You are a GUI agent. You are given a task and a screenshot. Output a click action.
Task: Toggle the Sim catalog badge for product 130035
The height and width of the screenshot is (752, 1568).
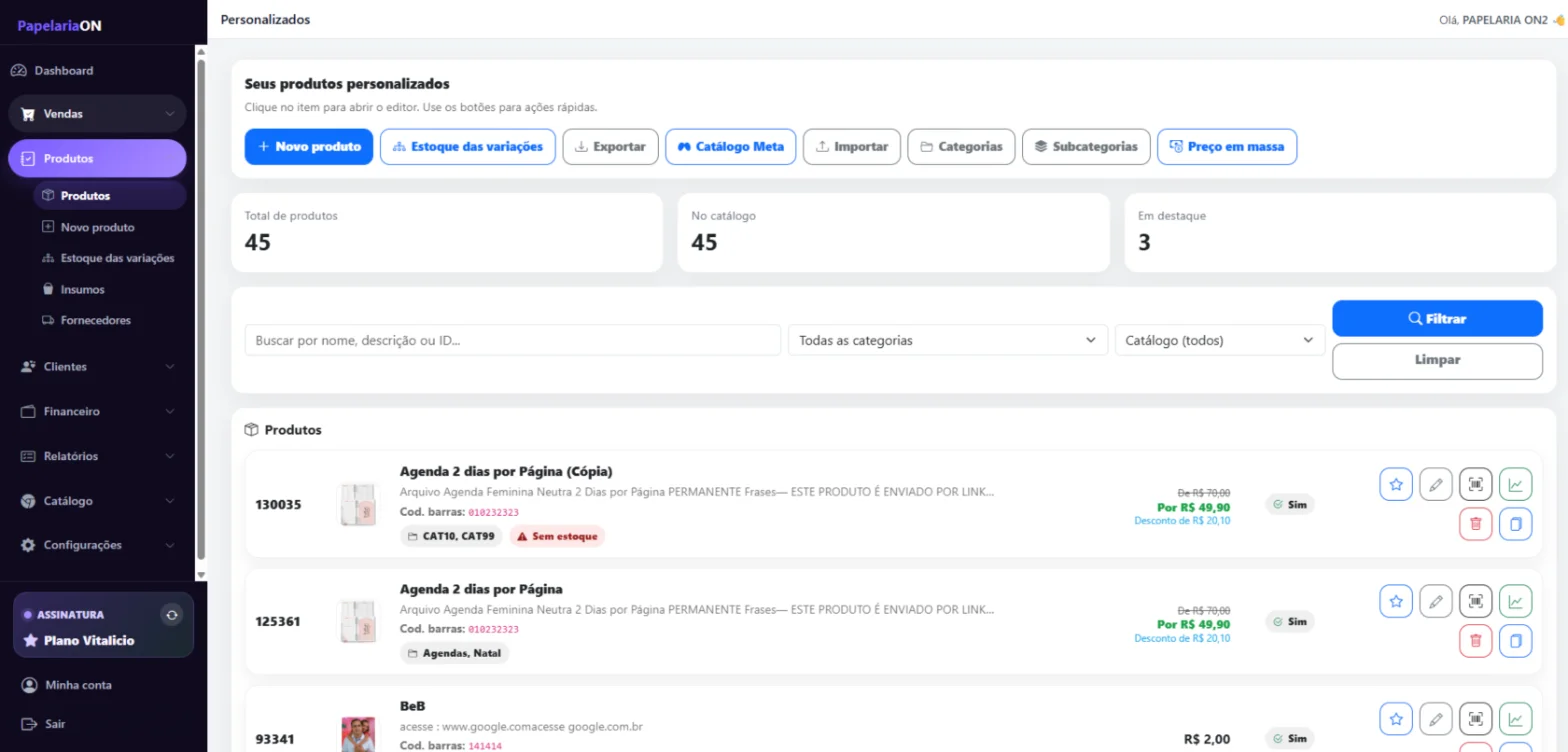click(x=1290, y=505)
